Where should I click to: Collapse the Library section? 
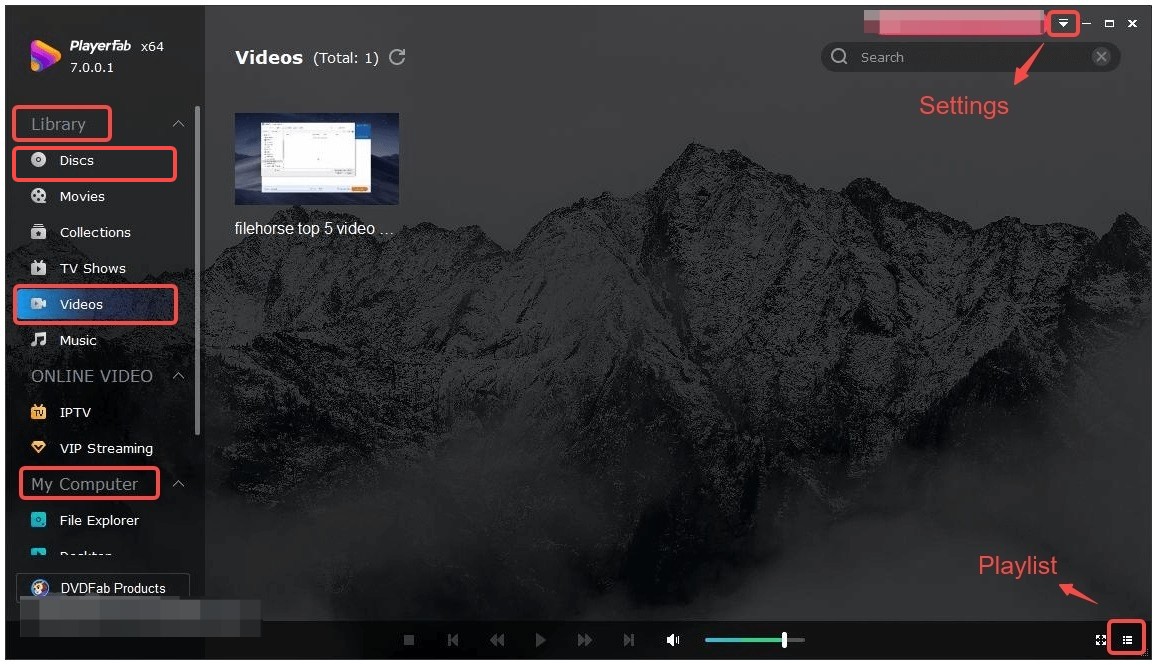click(x=177, y=123)
